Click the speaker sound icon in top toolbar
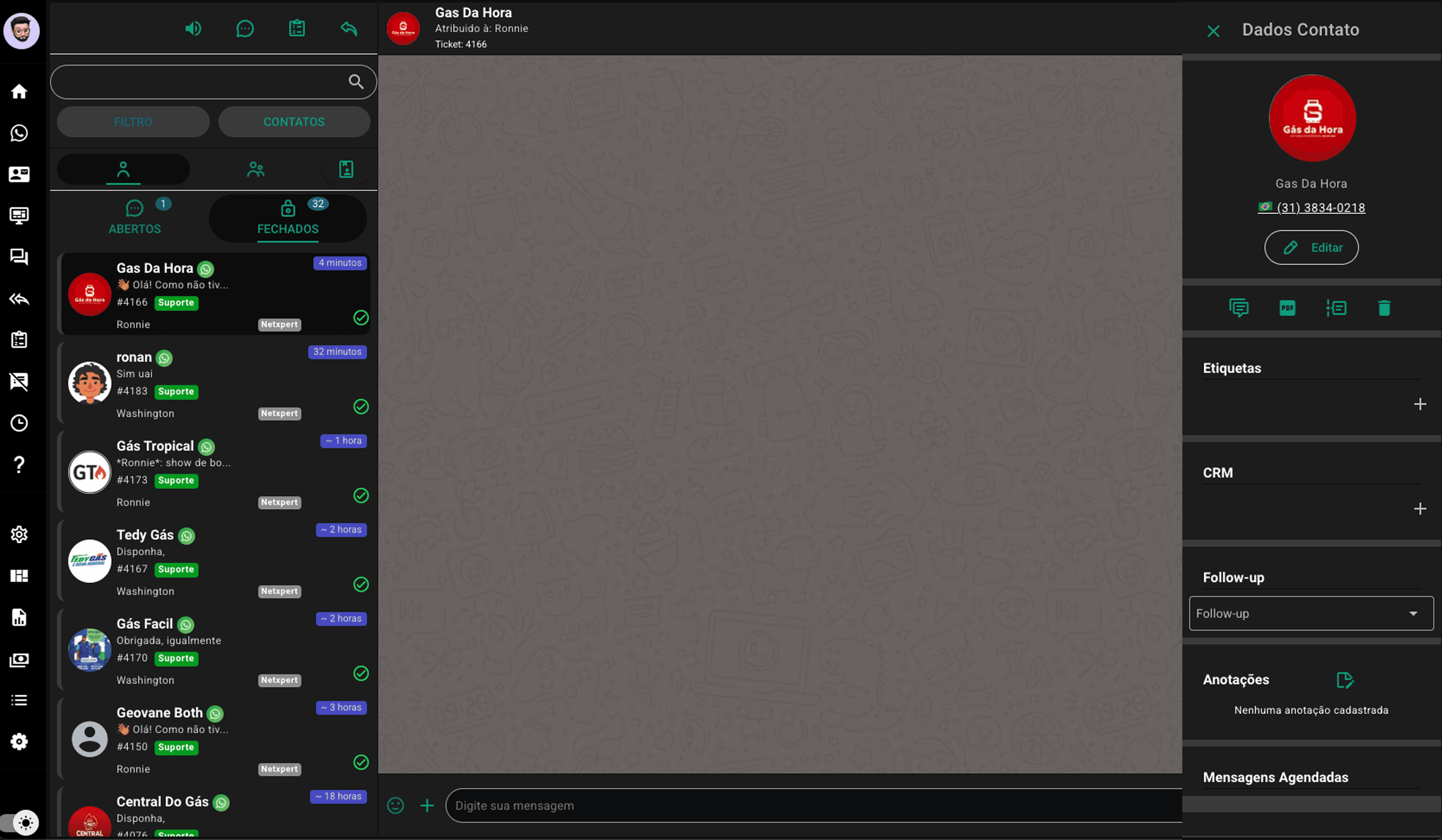Viewport: 1442px width, 840px height. pyautogui.click(x=193, y=29)
